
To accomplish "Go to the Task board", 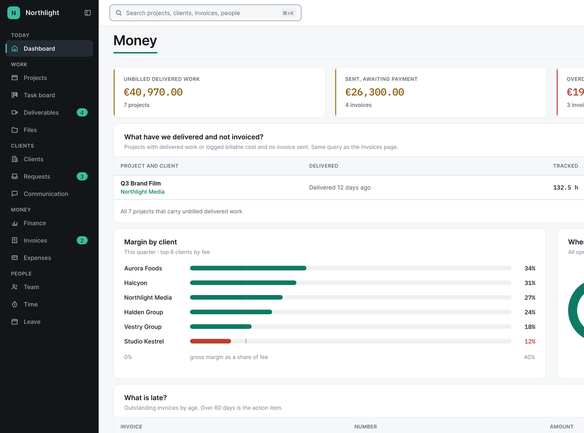I will coord(49,95).
